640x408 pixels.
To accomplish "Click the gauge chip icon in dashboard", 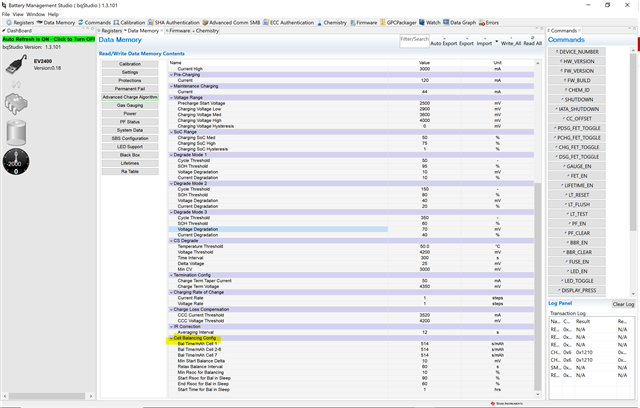I will tap(16, 104).
